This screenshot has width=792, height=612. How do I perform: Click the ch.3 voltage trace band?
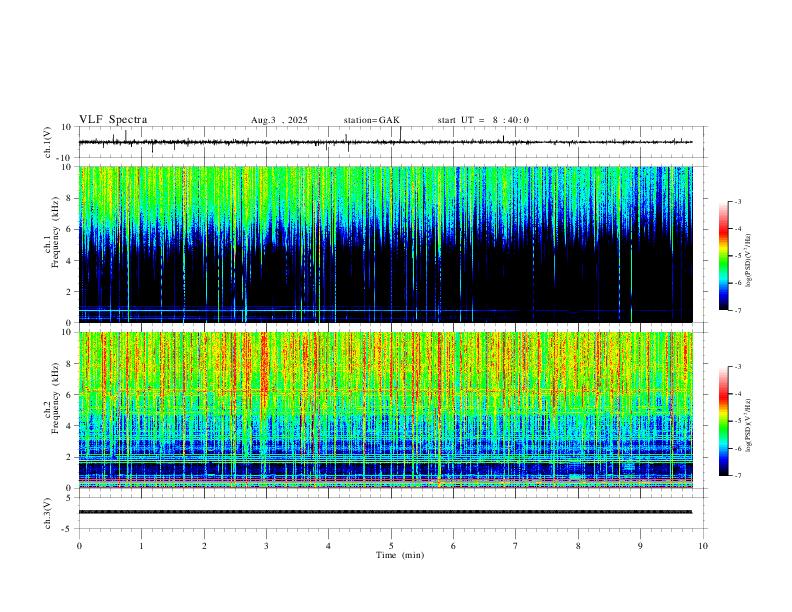coord(385,512)
